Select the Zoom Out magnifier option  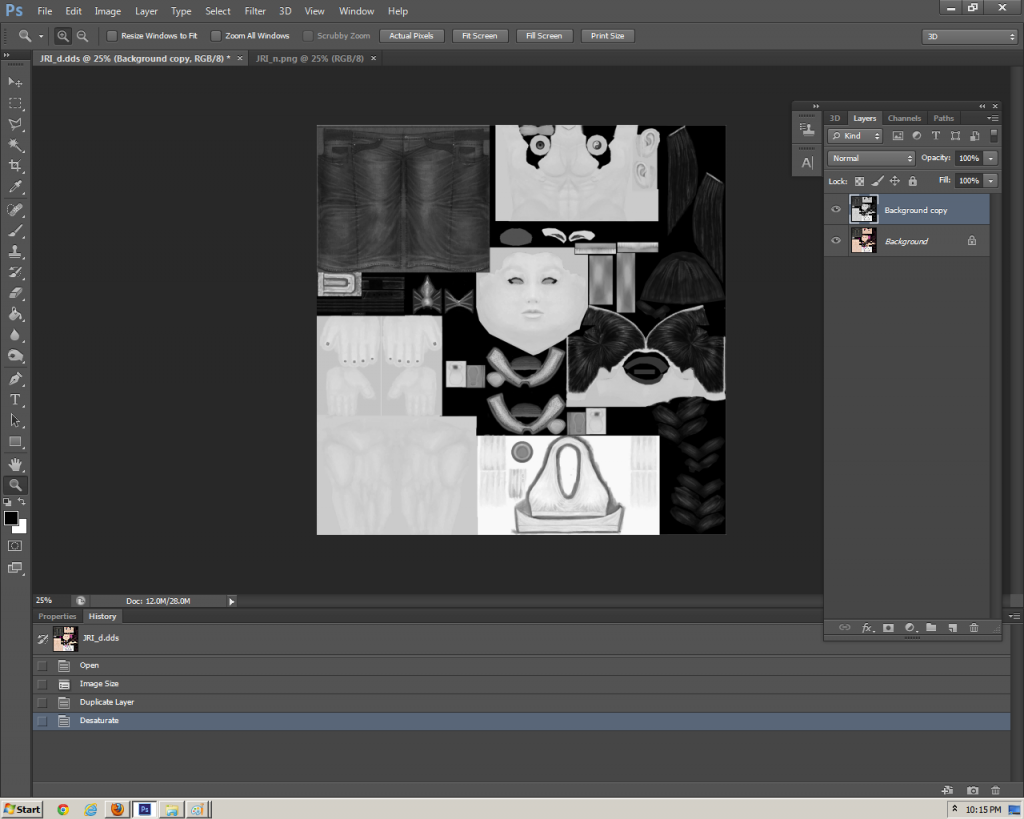coord(82,36)
